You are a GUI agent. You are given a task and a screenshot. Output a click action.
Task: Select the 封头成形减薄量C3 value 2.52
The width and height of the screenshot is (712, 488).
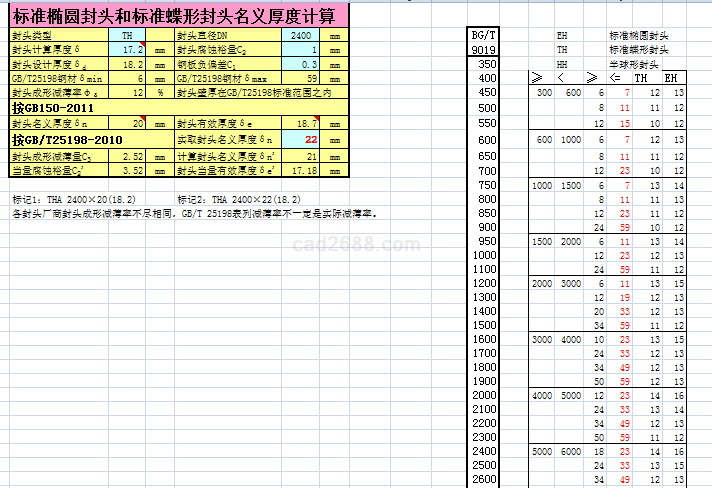coord(127,157)
